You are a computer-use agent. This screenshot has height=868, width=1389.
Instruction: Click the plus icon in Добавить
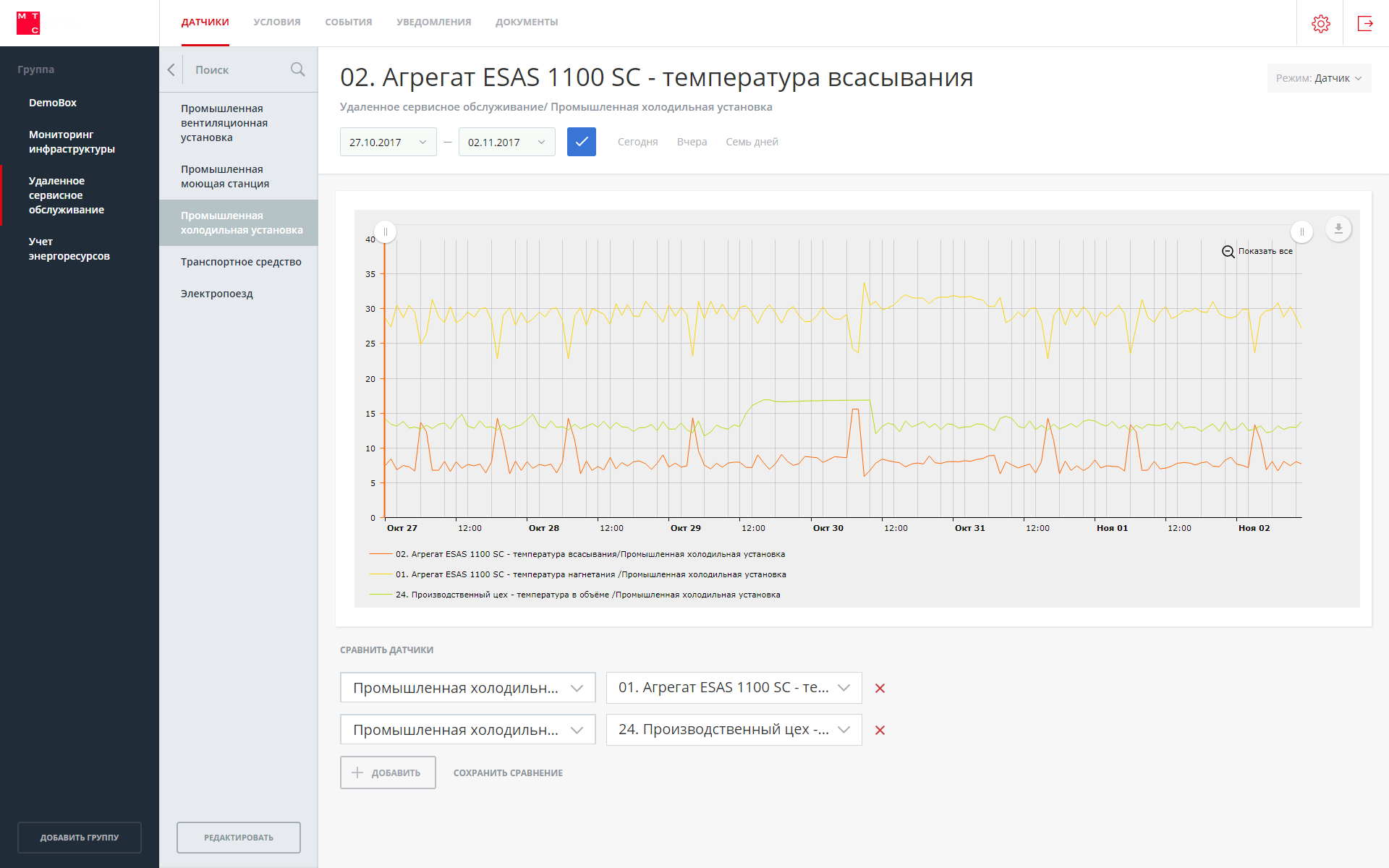pyautogui.click(x=357, y=773)
